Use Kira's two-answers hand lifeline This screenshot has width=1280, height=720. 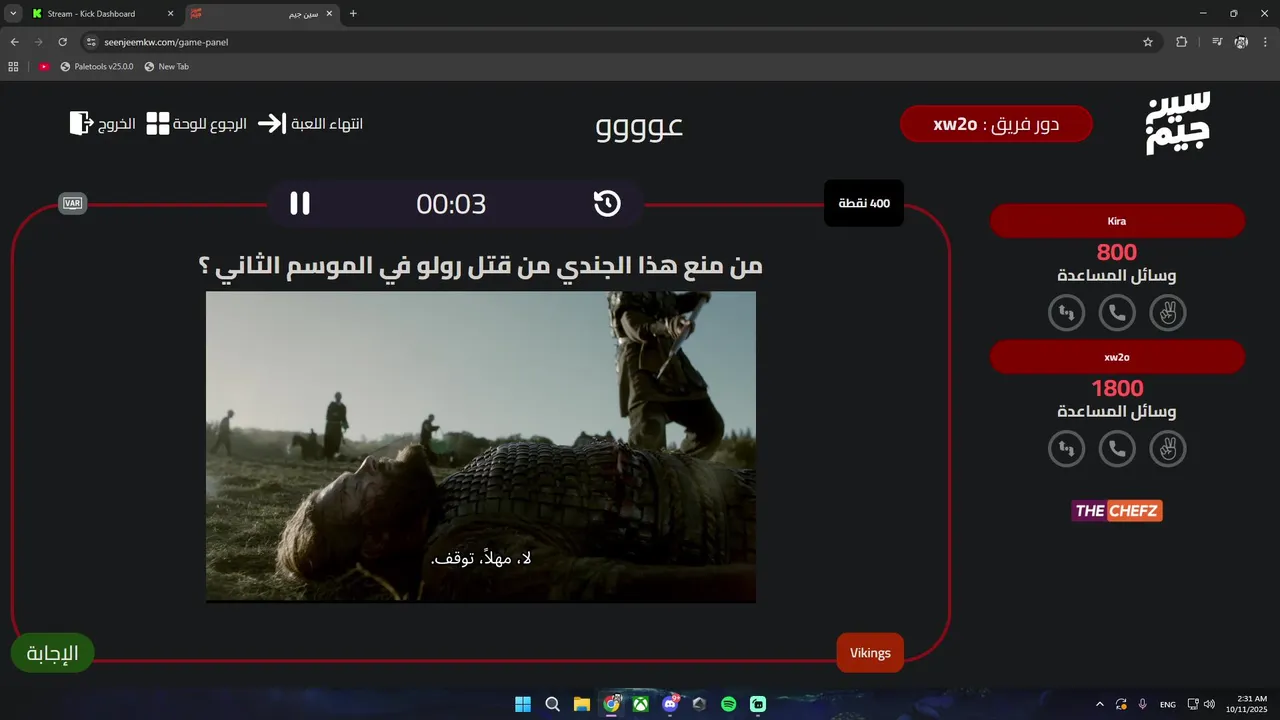1167,313
